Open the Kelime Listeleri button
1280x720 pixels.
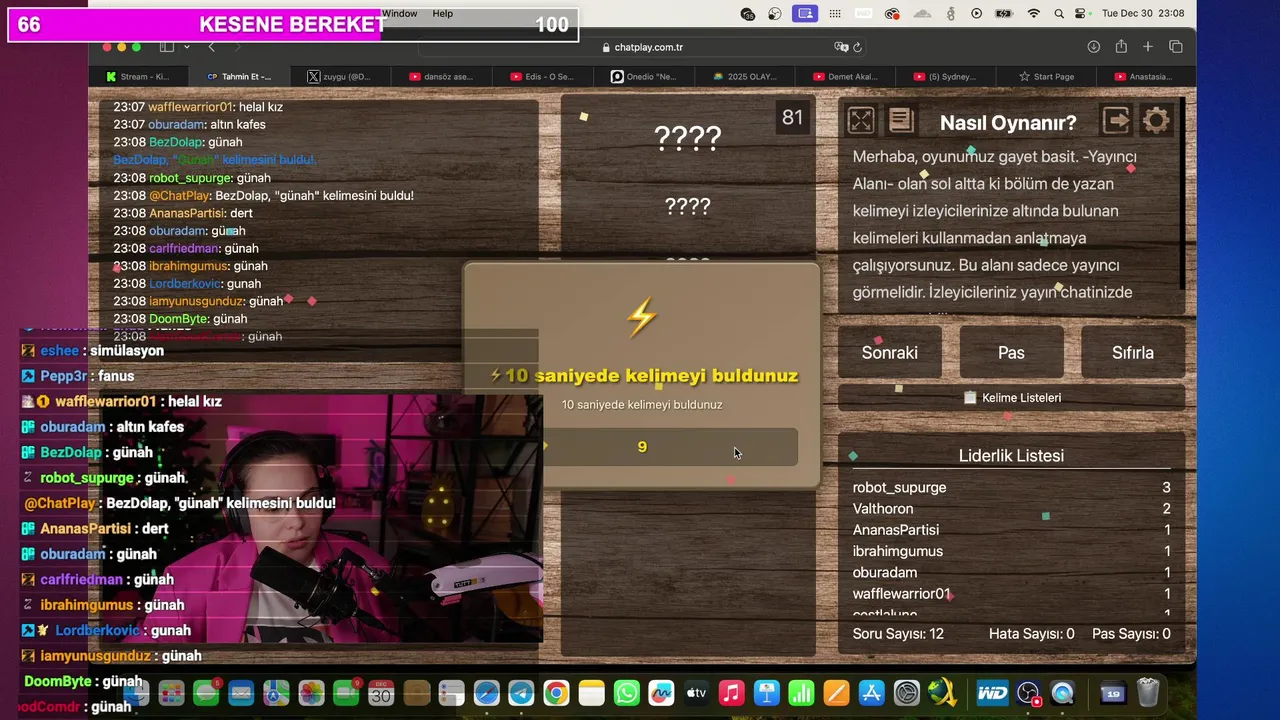click(x=1011, y=397)
